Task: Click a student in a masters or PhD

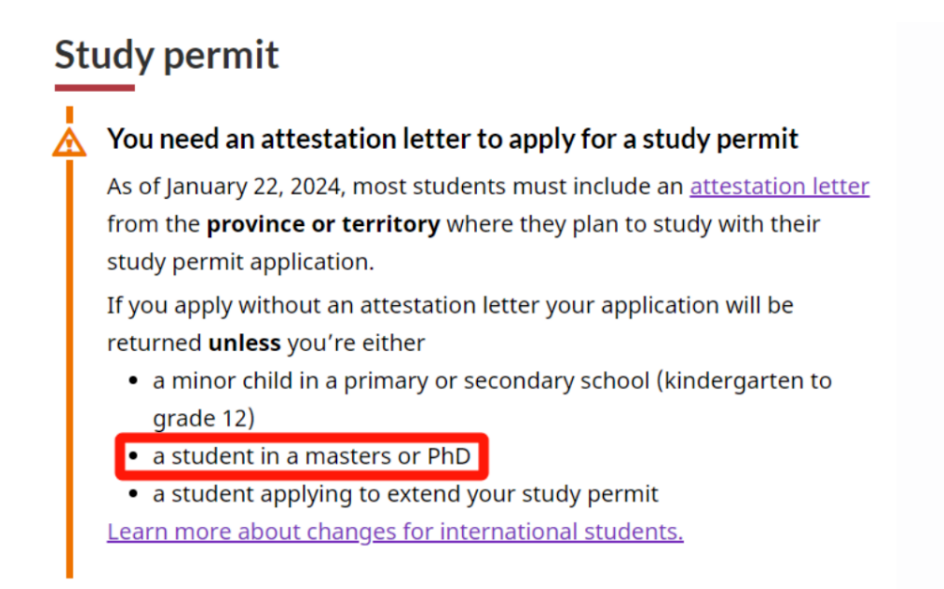Action: click(311, 456)
